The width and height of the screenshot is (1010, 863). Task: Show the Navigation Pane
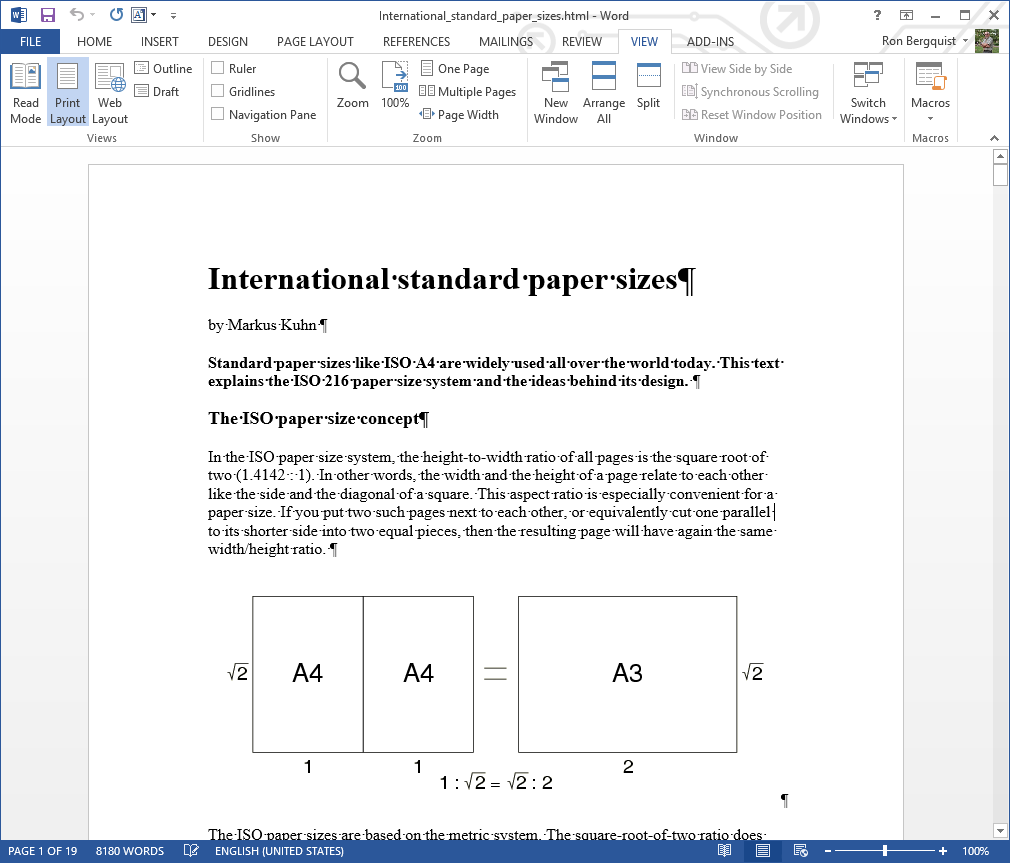pyautogui.click(x=218, y=115)
